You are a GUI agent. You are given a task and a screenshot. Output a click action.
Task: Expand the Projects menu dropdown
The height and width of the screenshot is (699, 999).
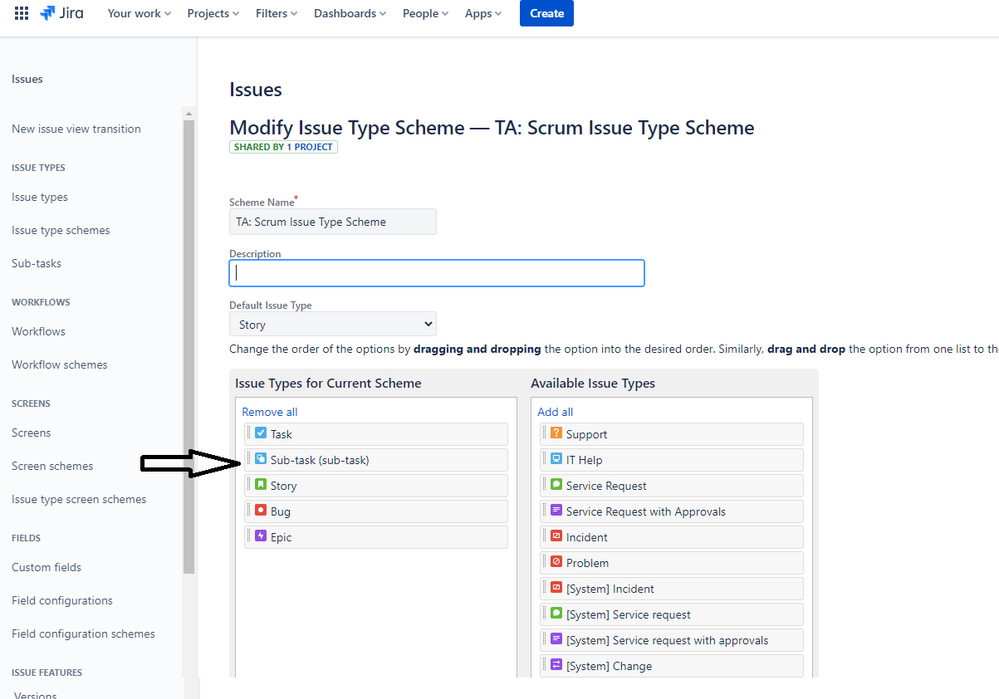[212, 13]
